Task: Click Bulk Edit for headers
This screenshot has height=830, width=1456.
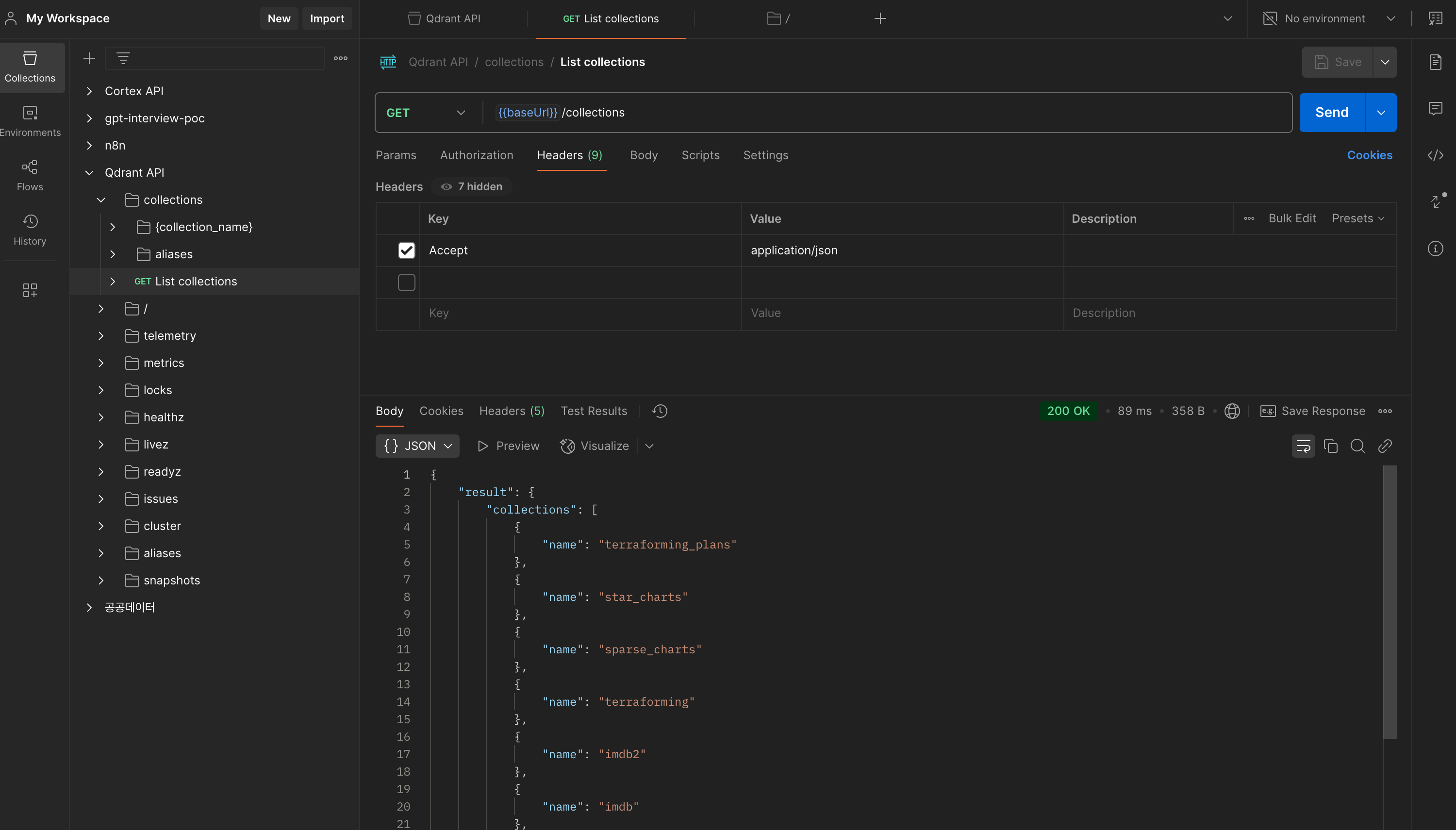Action: (1292, 219)
